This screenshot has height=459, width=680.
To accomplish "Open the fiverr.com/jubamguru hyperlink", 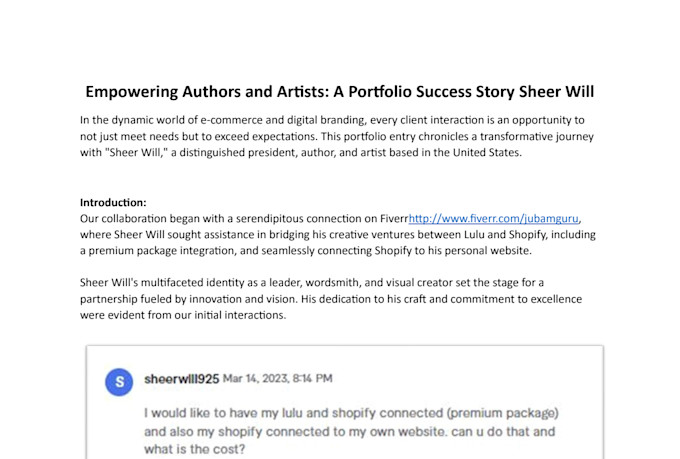I will click(493, 219).
